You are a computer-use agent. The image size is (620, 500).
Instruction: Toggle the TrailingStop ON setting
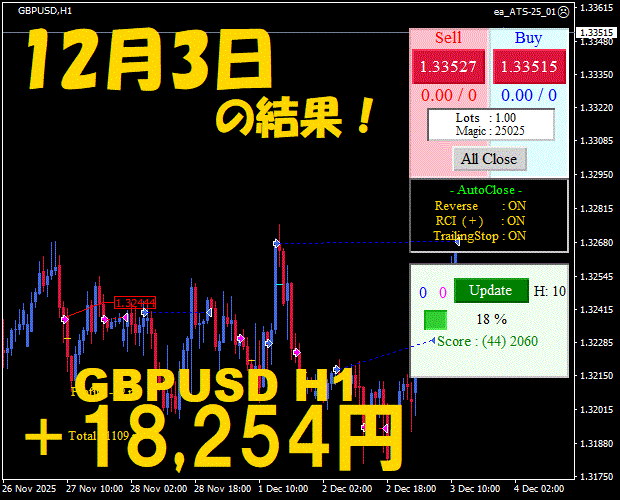[479, 236]
